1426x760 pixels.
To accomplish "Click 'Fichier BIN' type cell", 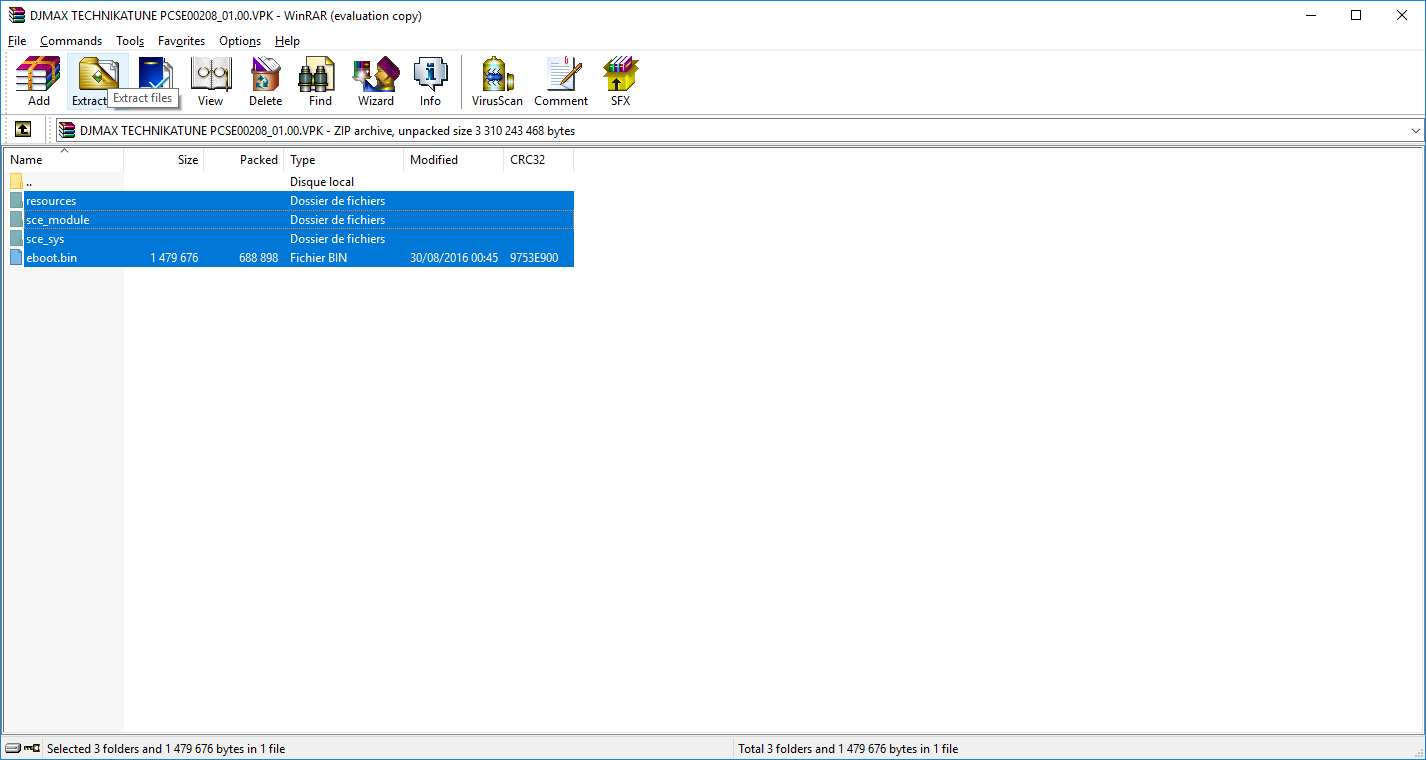I will click(x=318, y=258).
